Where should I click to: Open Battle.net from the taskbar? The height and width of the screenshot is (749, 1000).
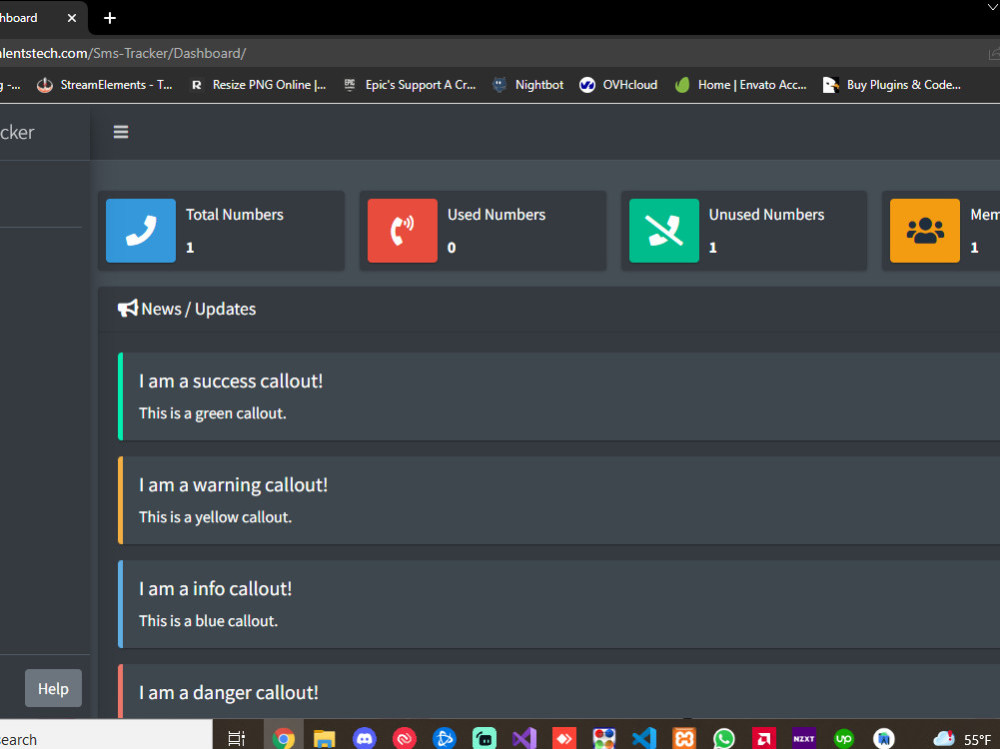[445, 738]
